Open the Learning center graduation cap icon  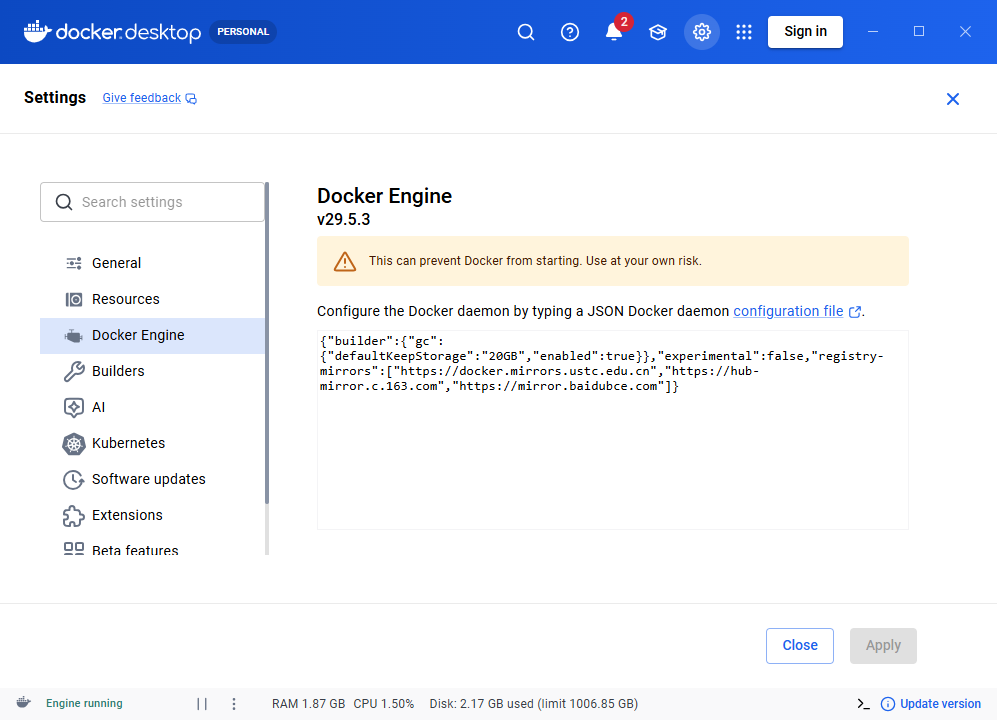pos(657,32)
